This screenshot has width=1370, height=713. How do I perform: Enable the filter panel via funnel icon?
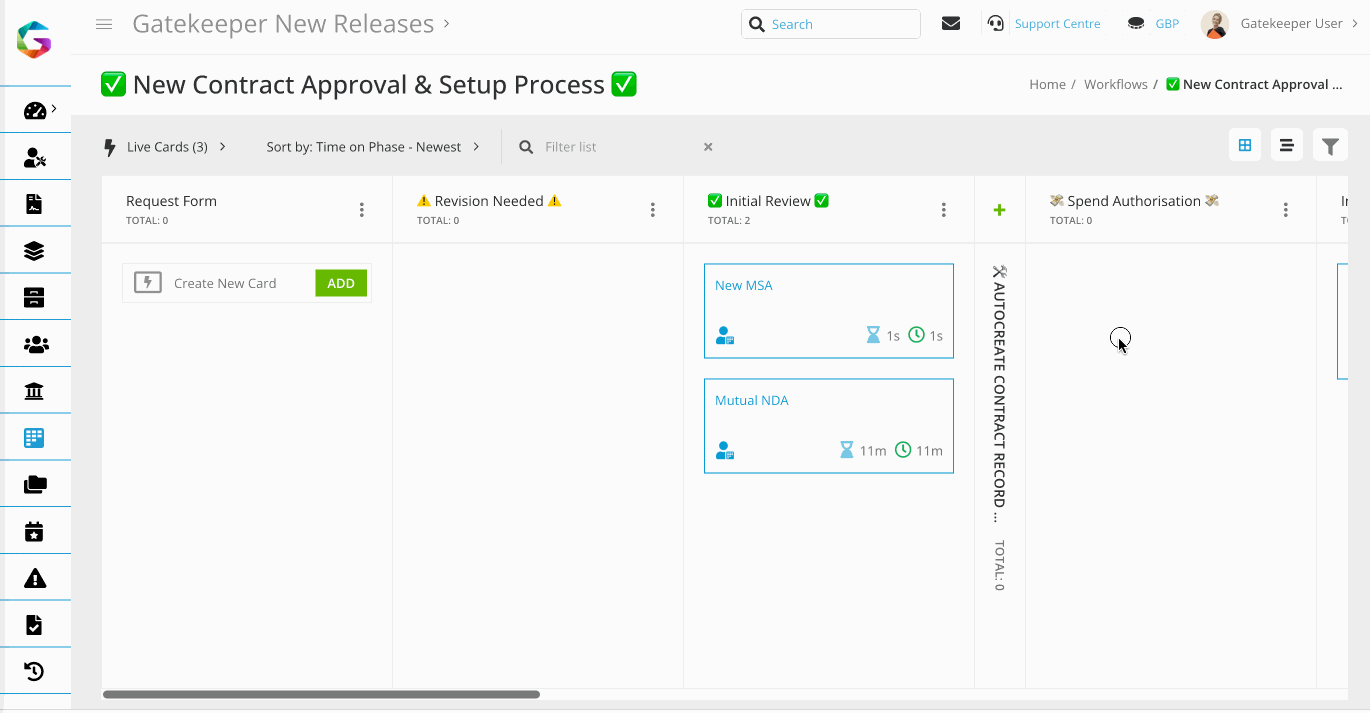click(1330, 145)
